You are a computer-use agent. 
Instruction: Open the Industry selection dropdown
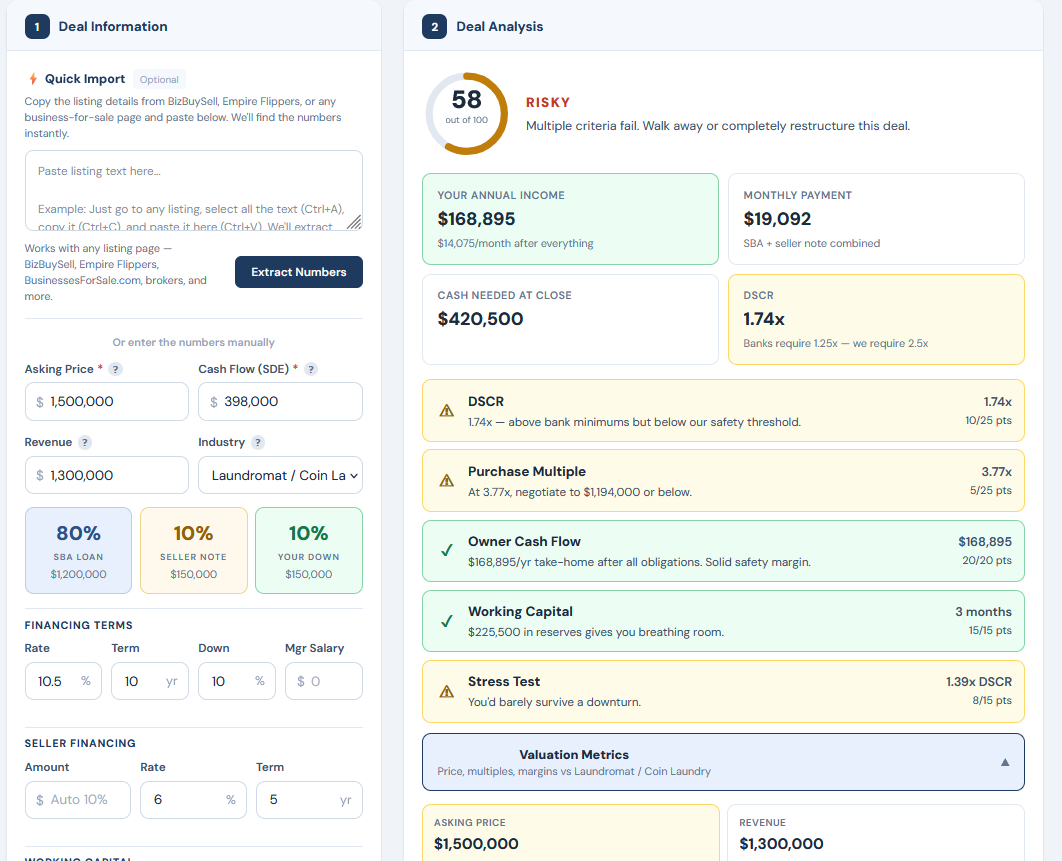click(x=280, y=475)
